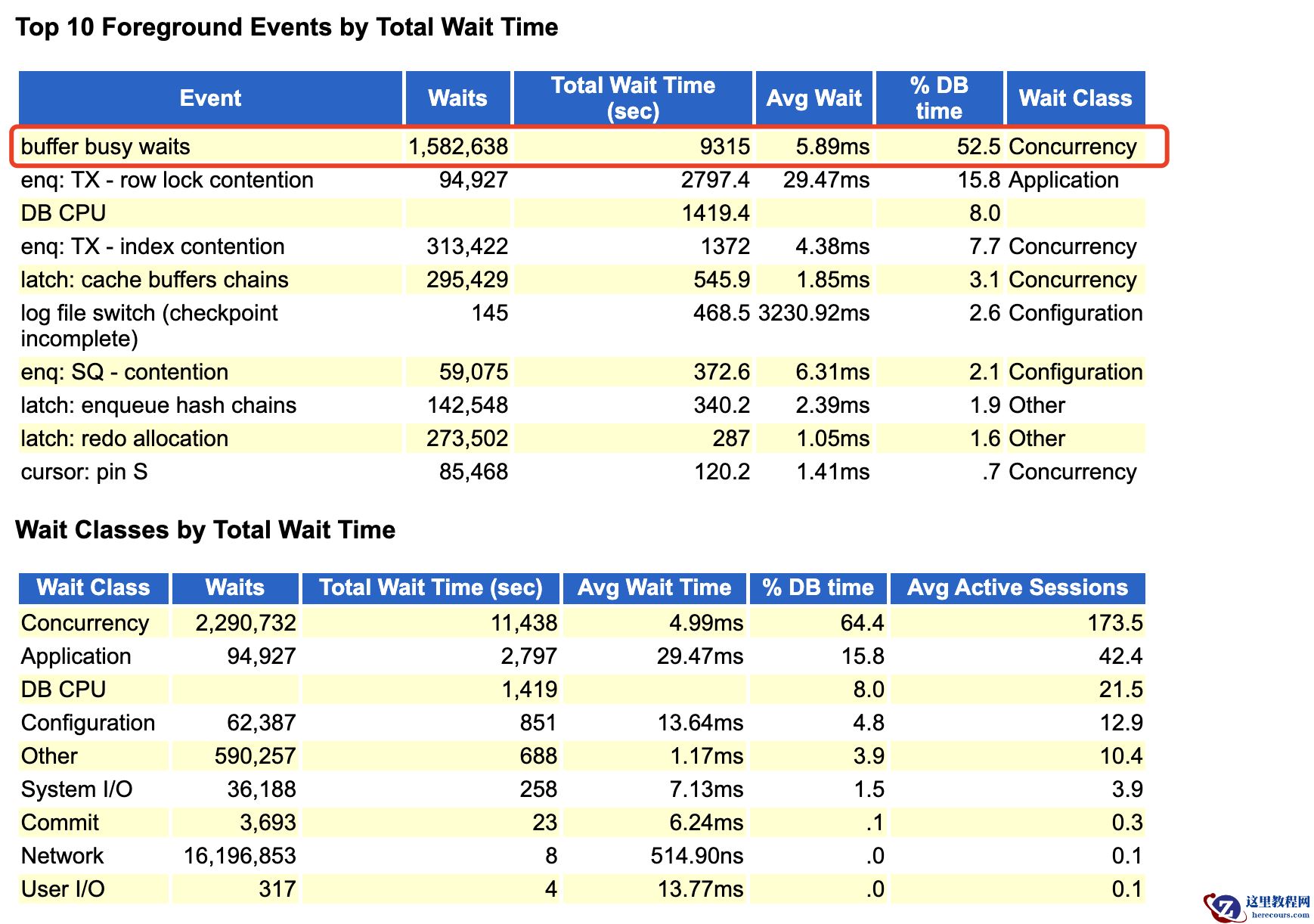Click the total wait value 372.6
This screenshot has height=924, width=1314.
[x=722, y=372]
